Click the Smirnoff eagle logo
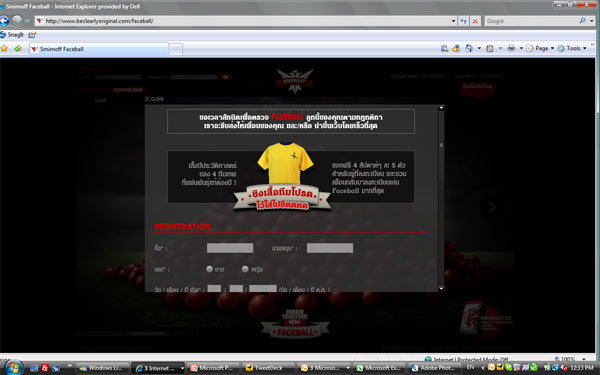 (295, 81)
